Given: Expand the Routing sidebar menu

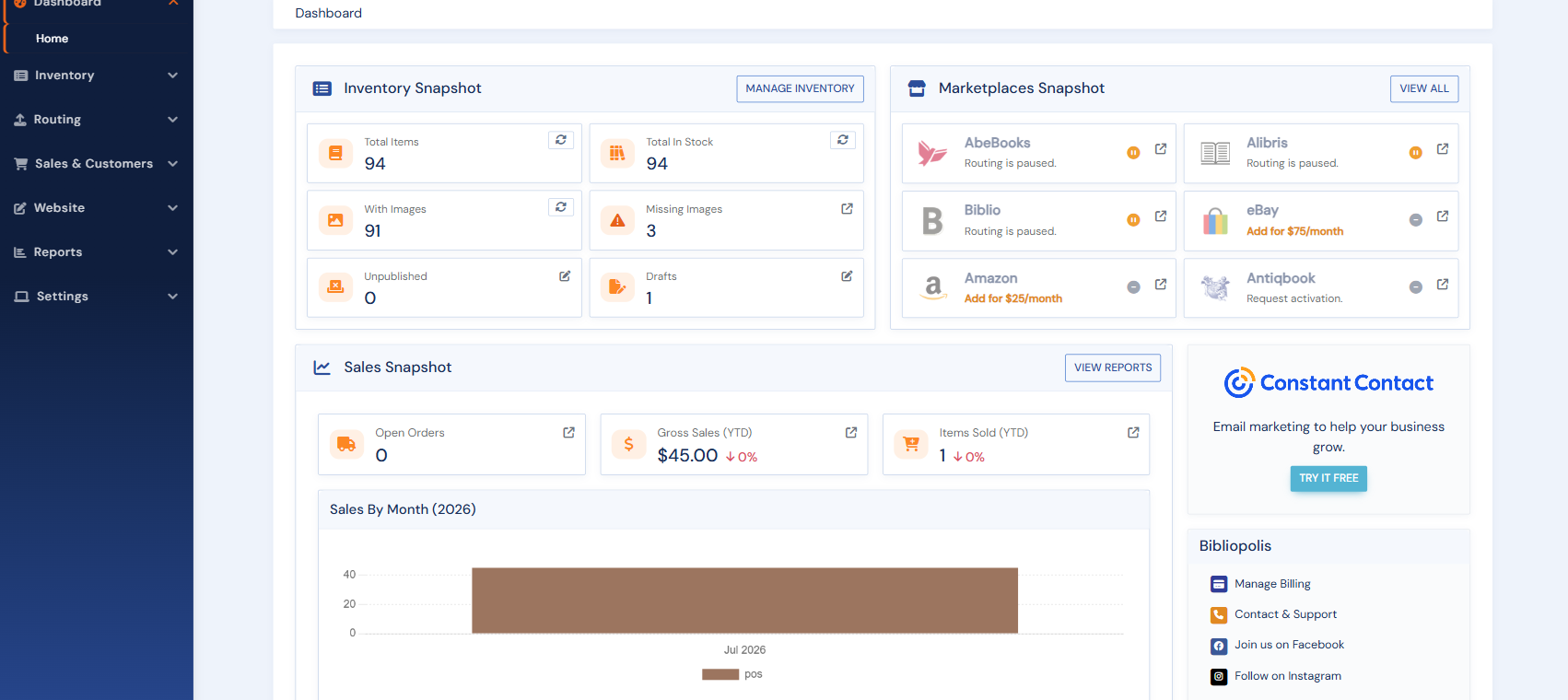Looking at the screenshot, I should (97, 120).
